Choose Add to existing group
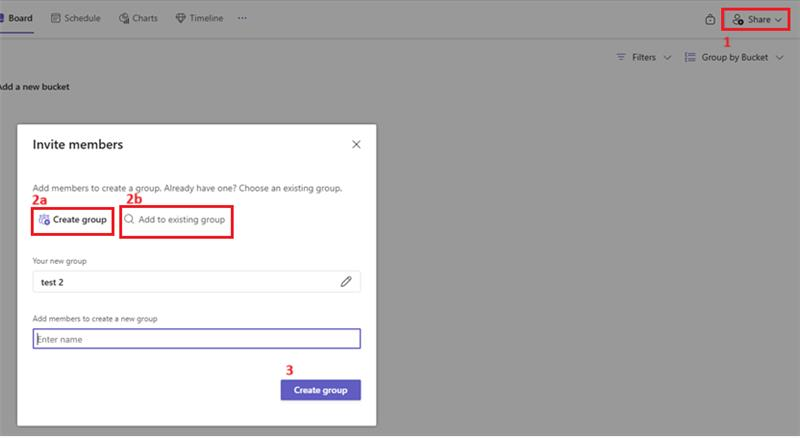This screenshot has width=800, height=438. tap(176, 221)
